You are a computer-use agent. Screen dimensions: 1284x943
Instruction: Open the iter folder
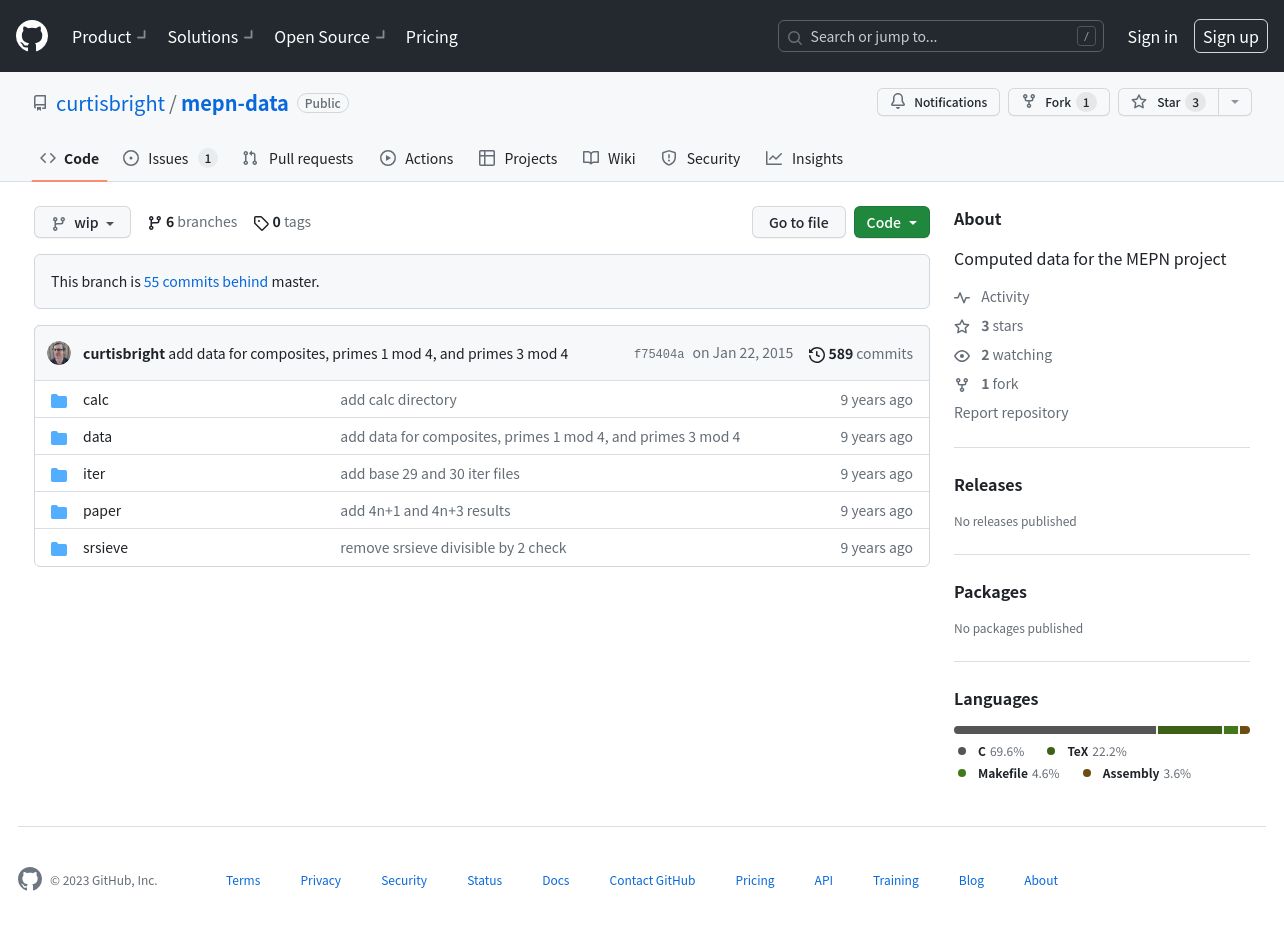(94, 474)
